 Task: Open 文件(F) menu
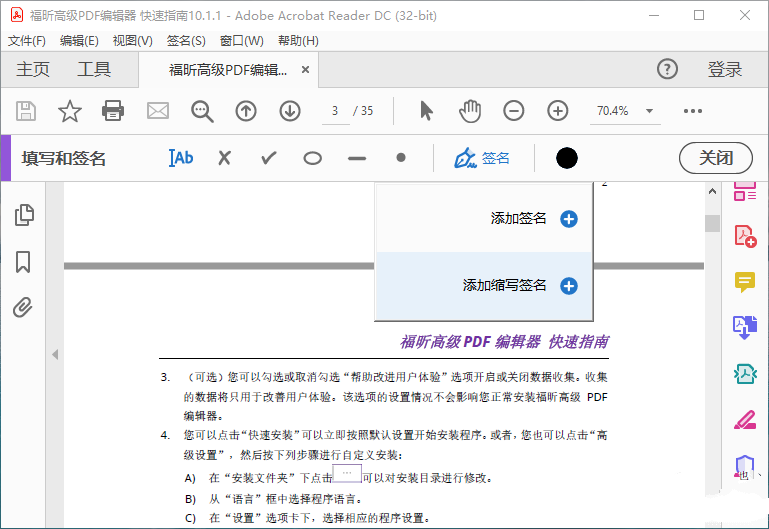coord(27,41)
